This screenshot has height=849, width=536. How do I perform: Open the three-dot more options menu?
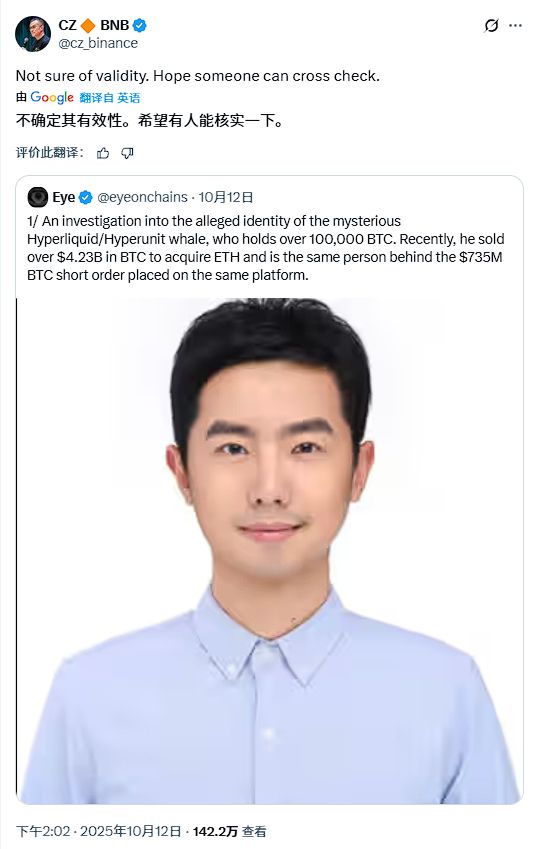[515, 25]
